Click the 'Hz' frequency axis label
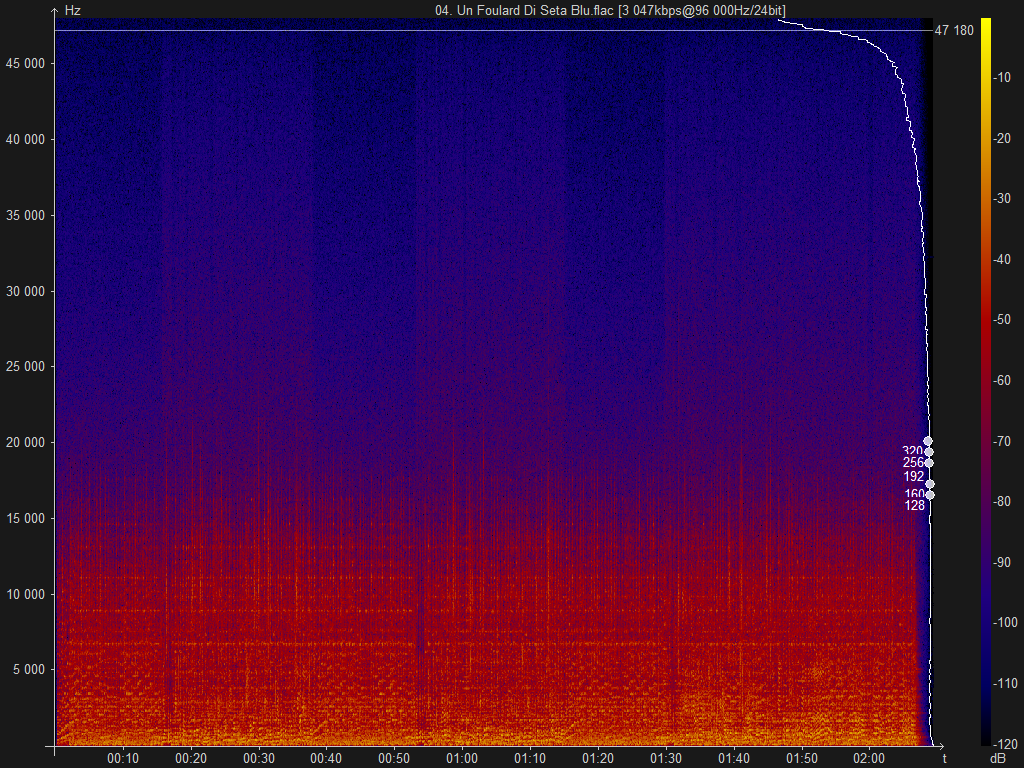This screenshot has height=768, width=1024. tap(72, 10)
